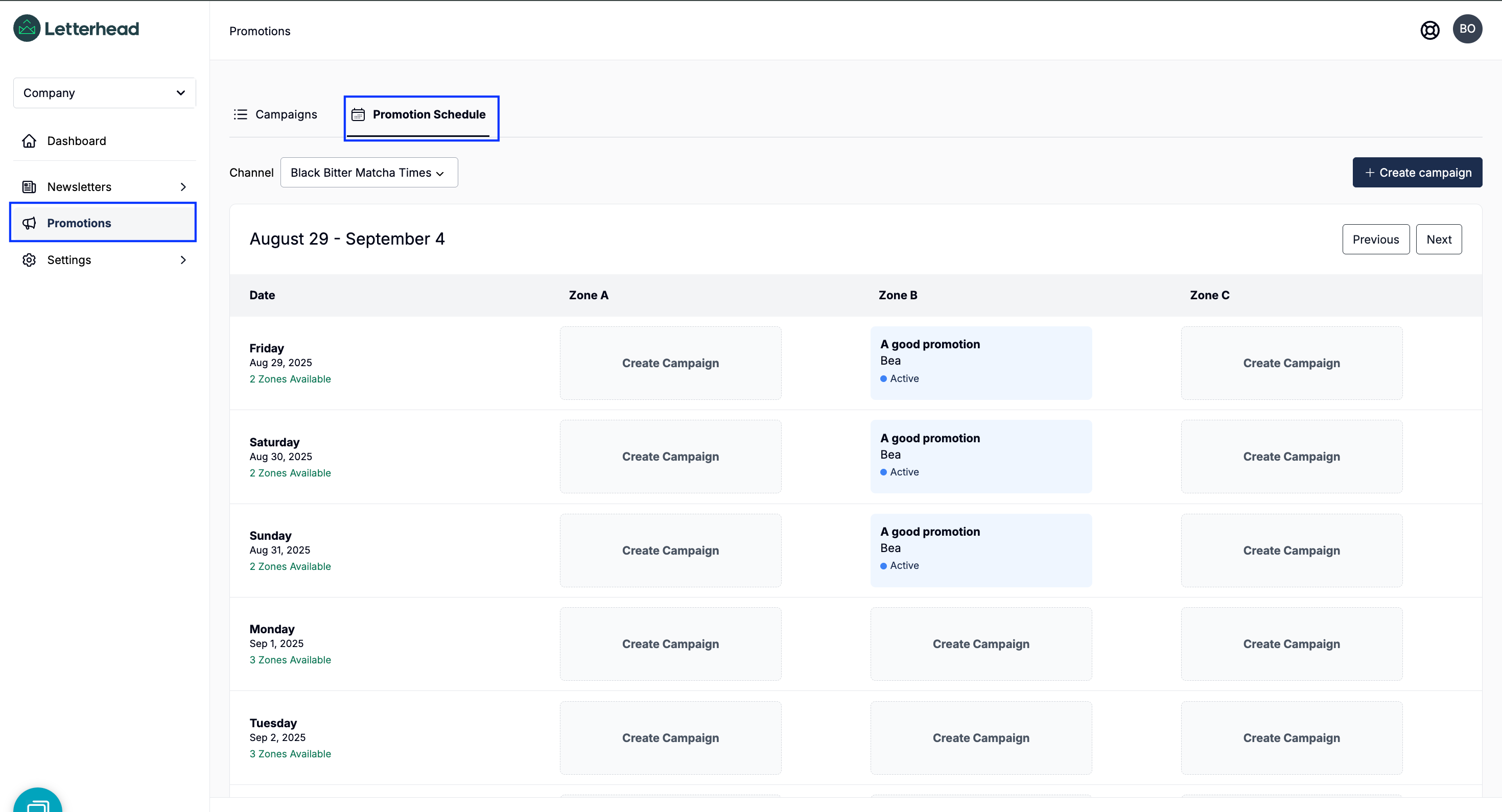Open the Black Bitter Matcha Times channel dropdown
The width and height of the screenshot is (1502, 812).
tap(369, 173)
